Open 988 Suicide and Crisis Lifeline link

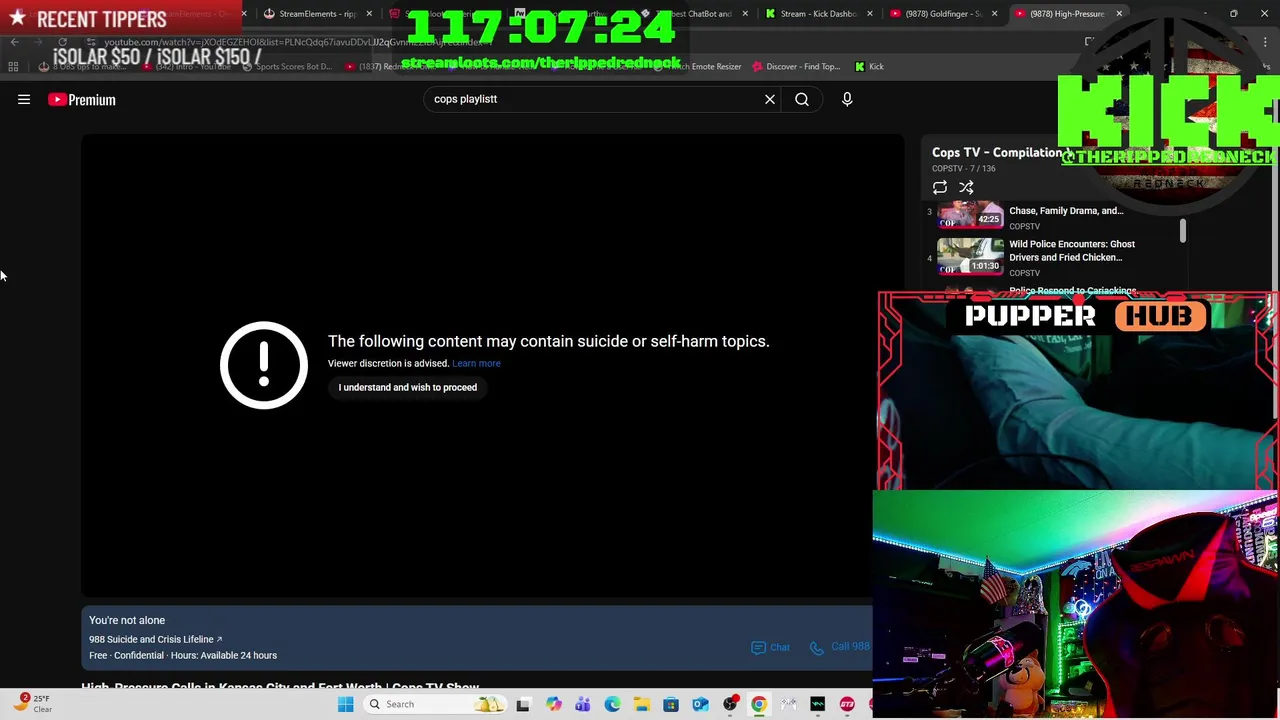(x=156, y=639)
